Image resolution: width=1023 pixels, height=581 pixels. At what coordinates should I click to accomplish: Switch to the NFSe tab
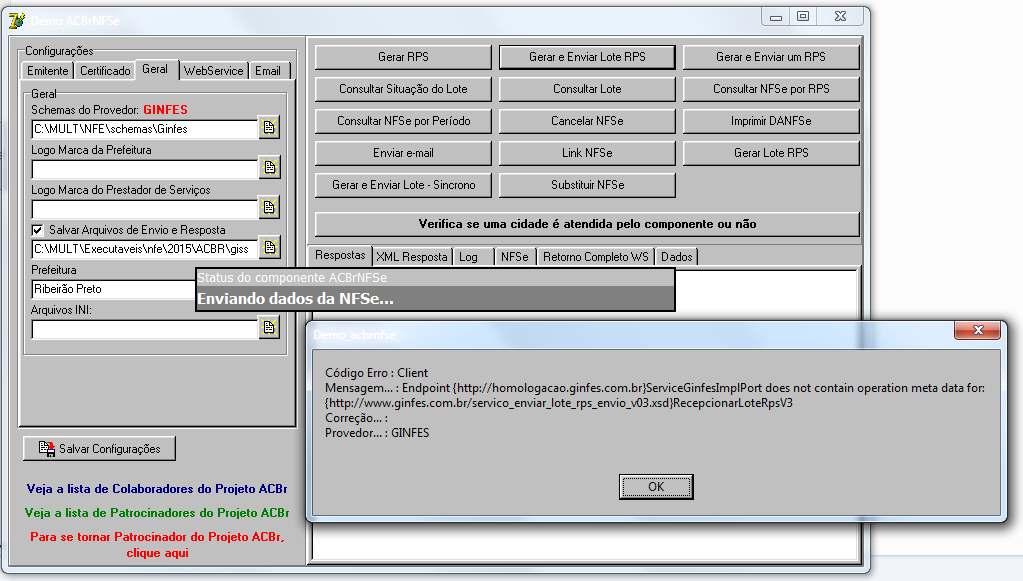tap(515, 257)
